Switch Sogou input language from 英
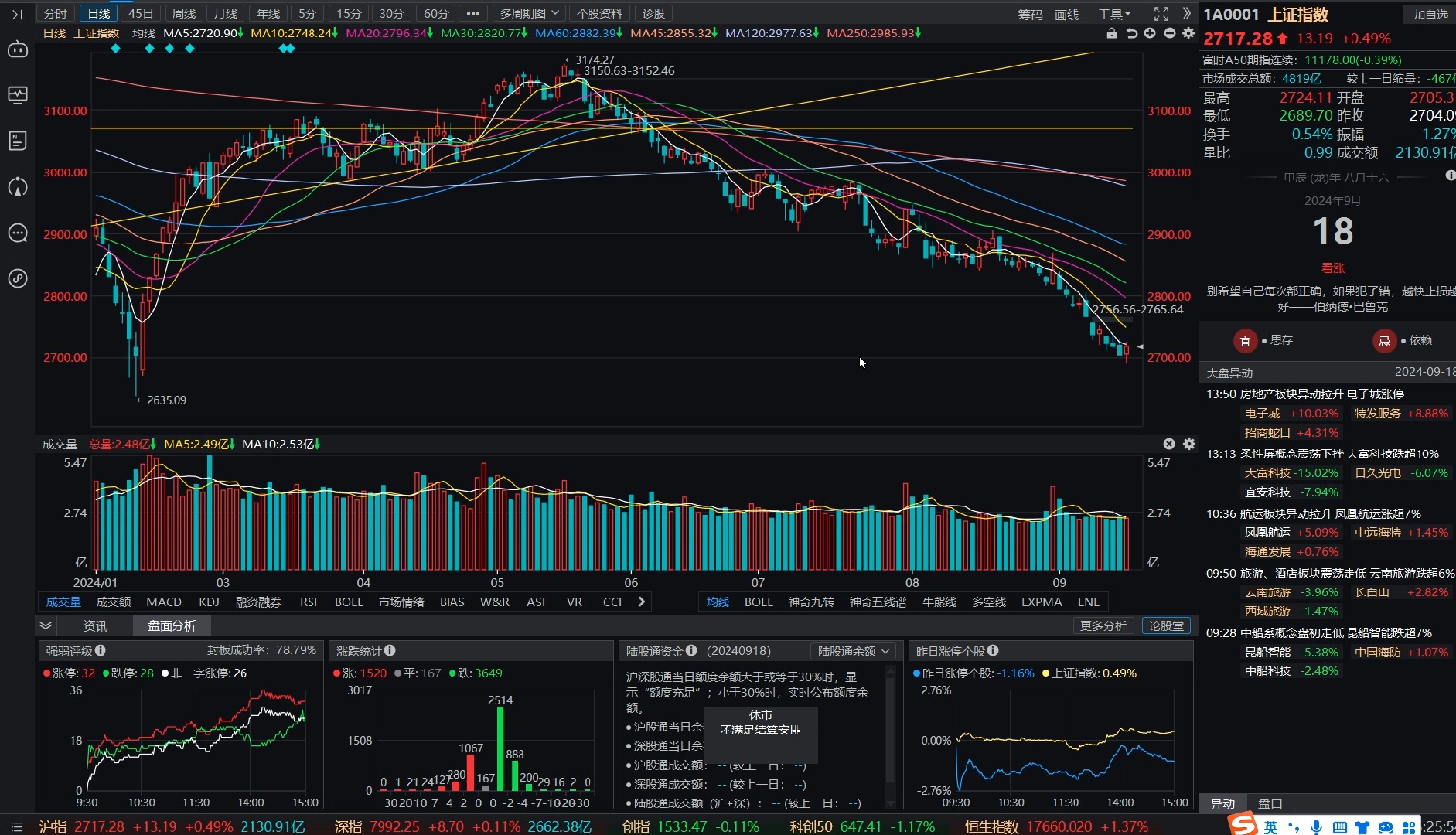The height and width of the screenshot is (835, 1456). coord(1271,827)
